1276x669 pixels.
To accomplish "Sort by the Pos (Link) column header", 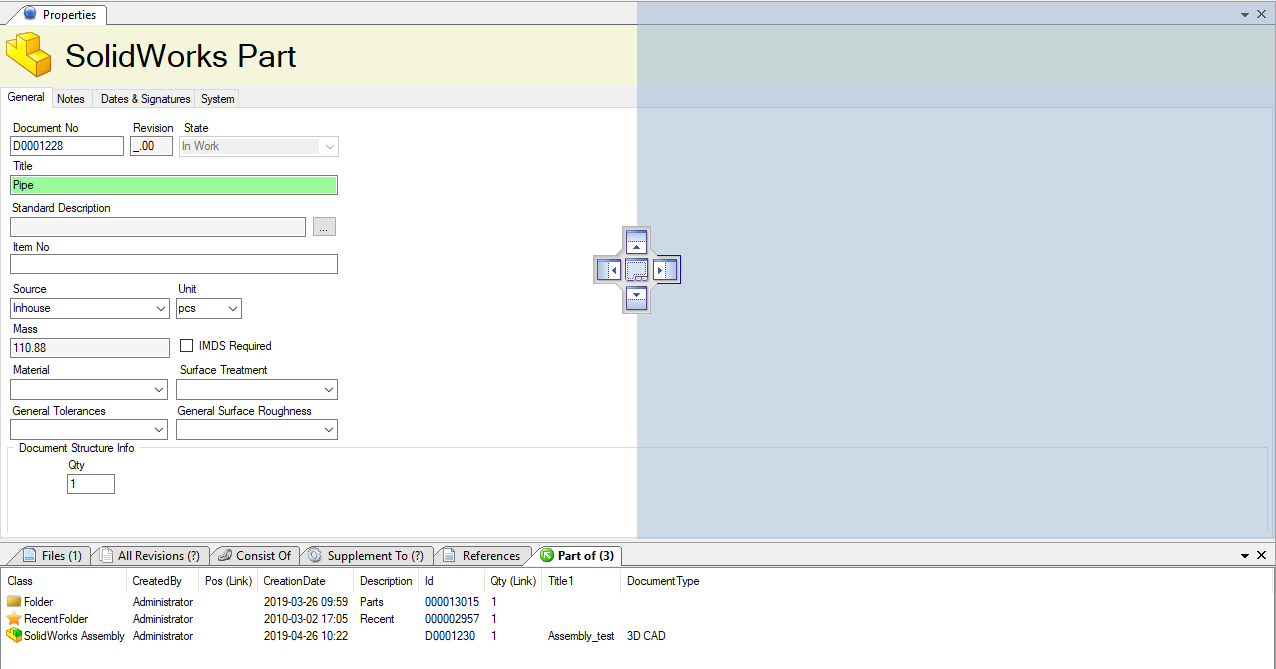I will (x=228, y=581).
